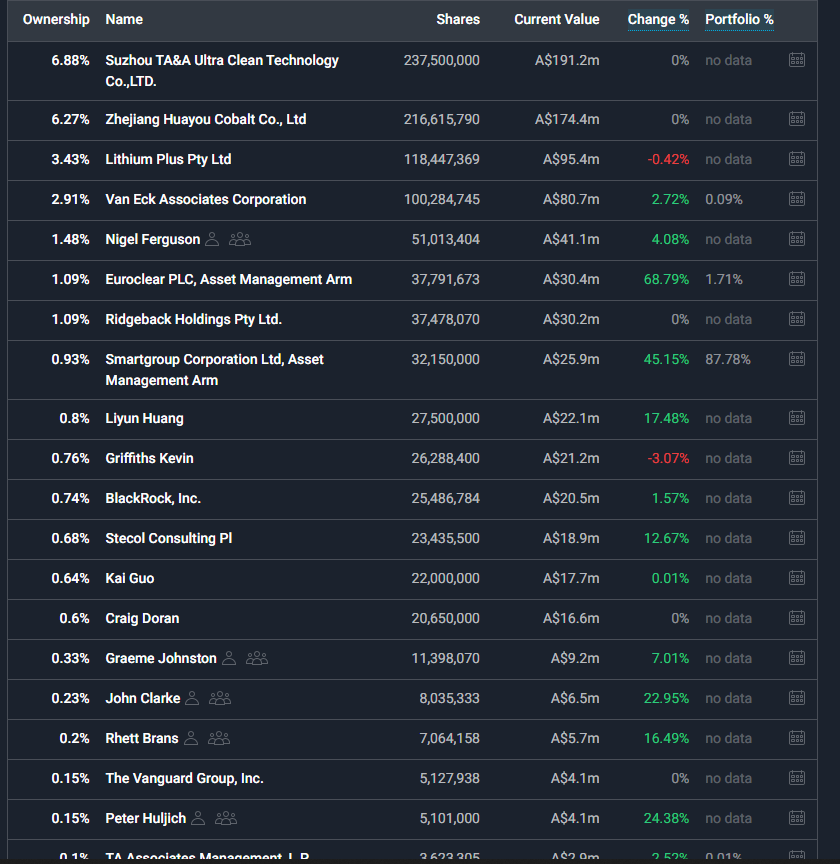This screenshot has width=840, height=864.
Task: Select the group icon next to Graeme Johnston
Action: point(257,658)
